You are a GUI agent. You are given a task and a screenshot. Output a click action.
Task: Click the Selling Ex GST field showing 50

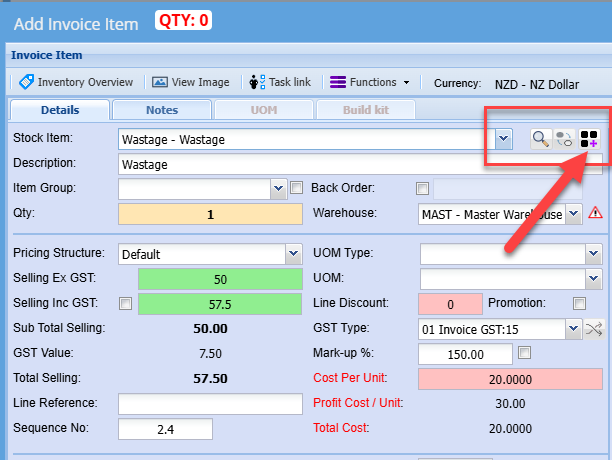click(x=220, y=279)
